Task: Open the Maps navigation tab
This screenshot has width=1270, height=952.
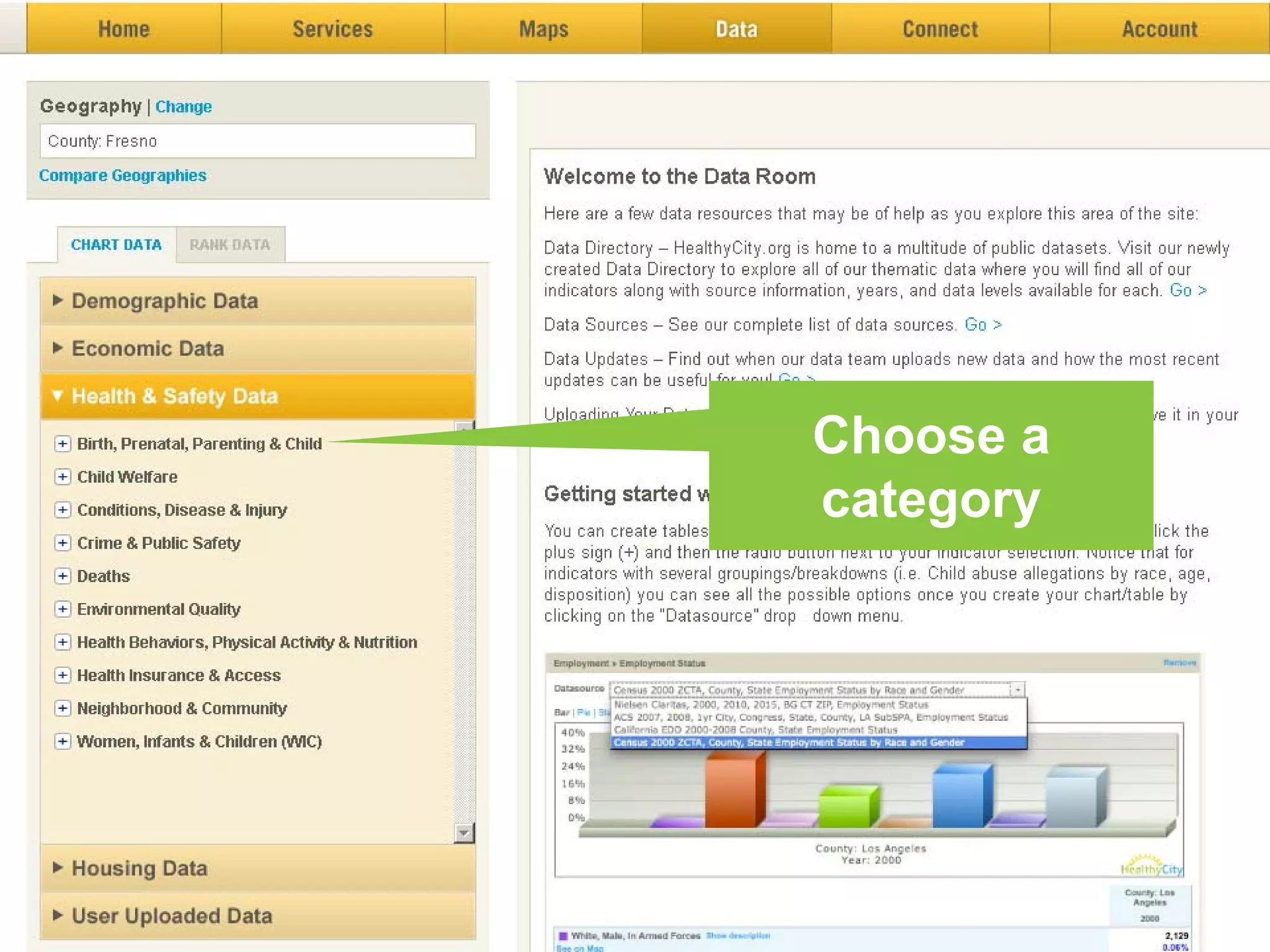Action: point(543,29)
